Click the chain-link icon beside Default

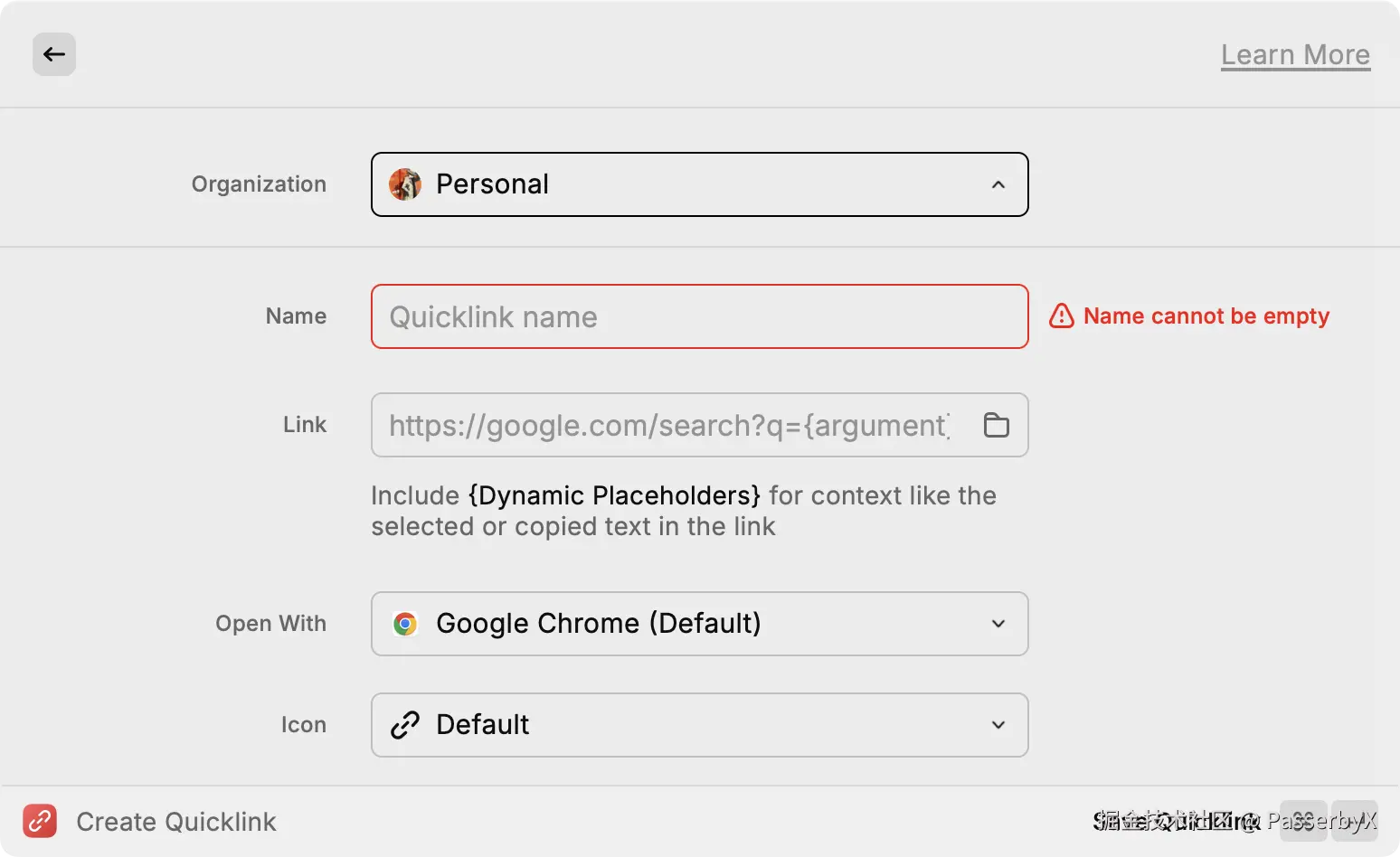pos(405,725)
